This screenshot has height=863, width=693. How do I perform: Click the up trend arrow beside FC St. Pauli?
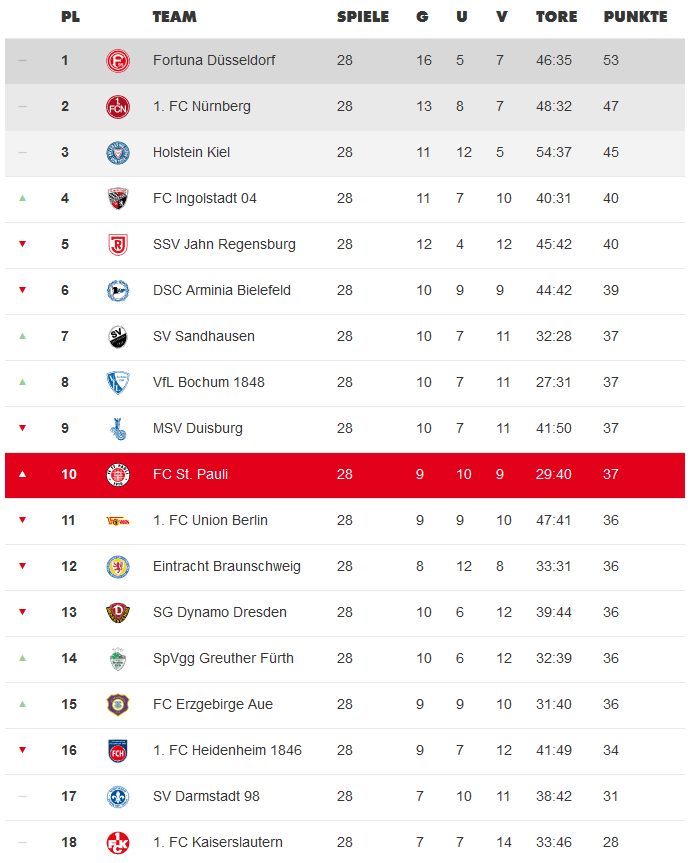coord(22,474)
